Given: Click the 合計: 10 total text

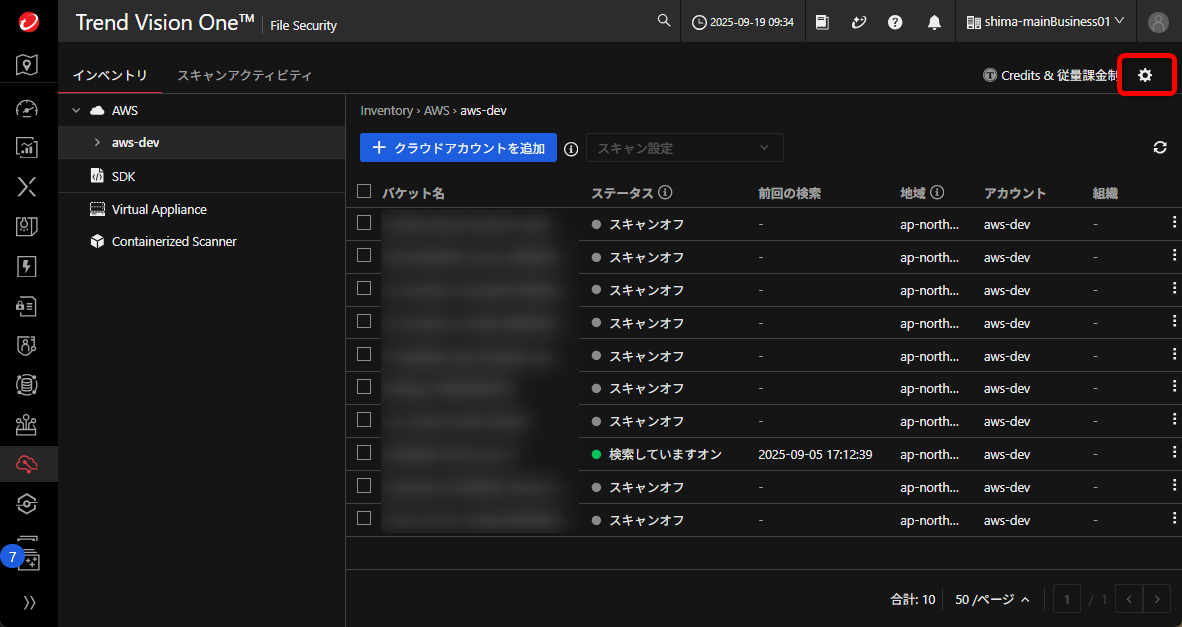Looking at the screenshot, I should (913, 599).
